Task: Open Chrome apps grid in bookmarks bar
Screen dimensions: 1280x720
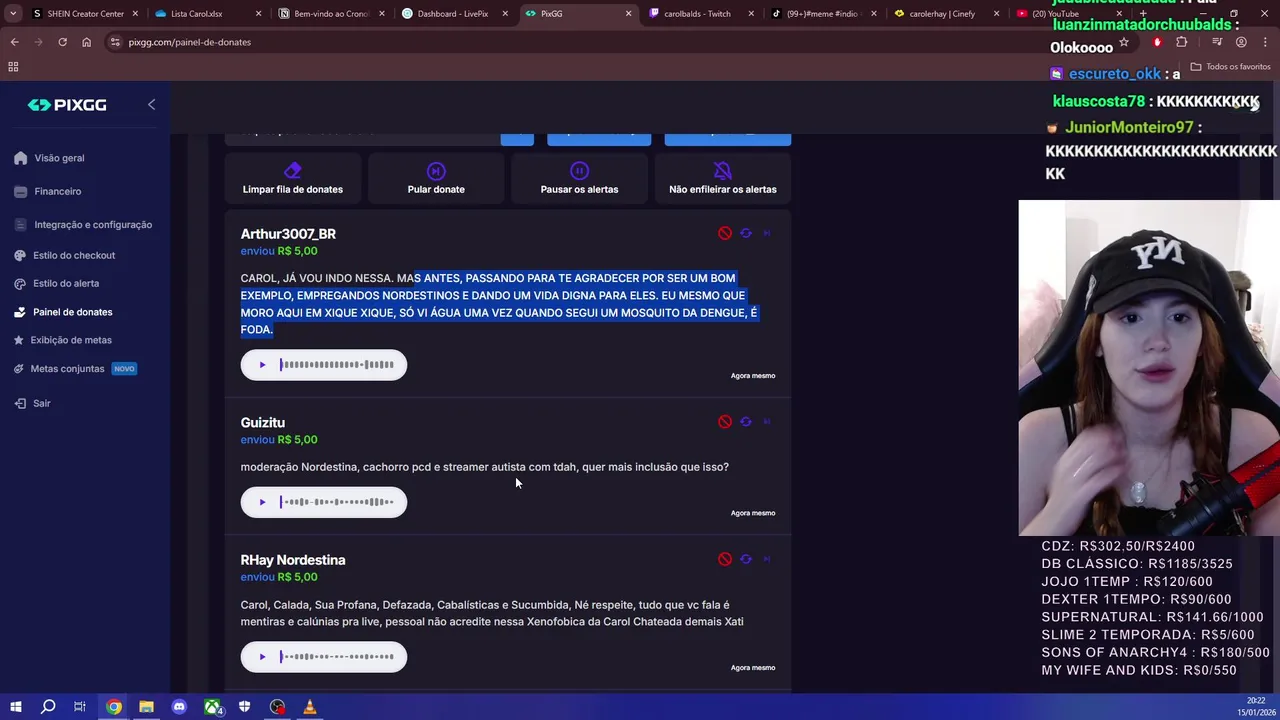Action: tap(13, 67)
